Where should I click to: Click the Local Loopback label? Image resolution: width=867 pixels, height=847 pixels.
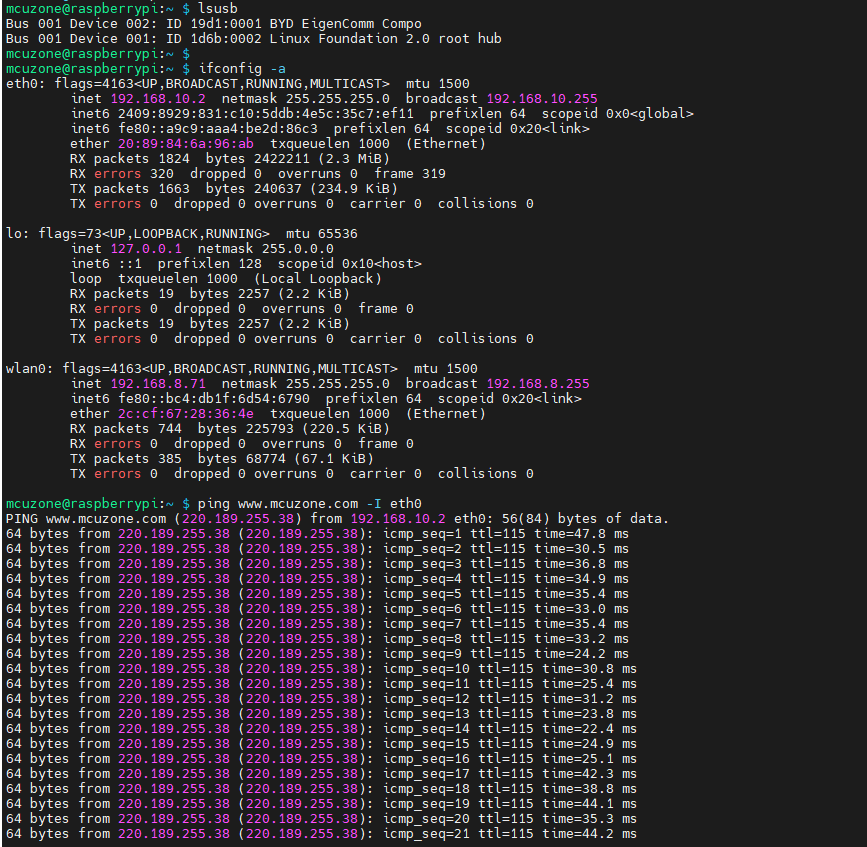click(x=317, y=278)
